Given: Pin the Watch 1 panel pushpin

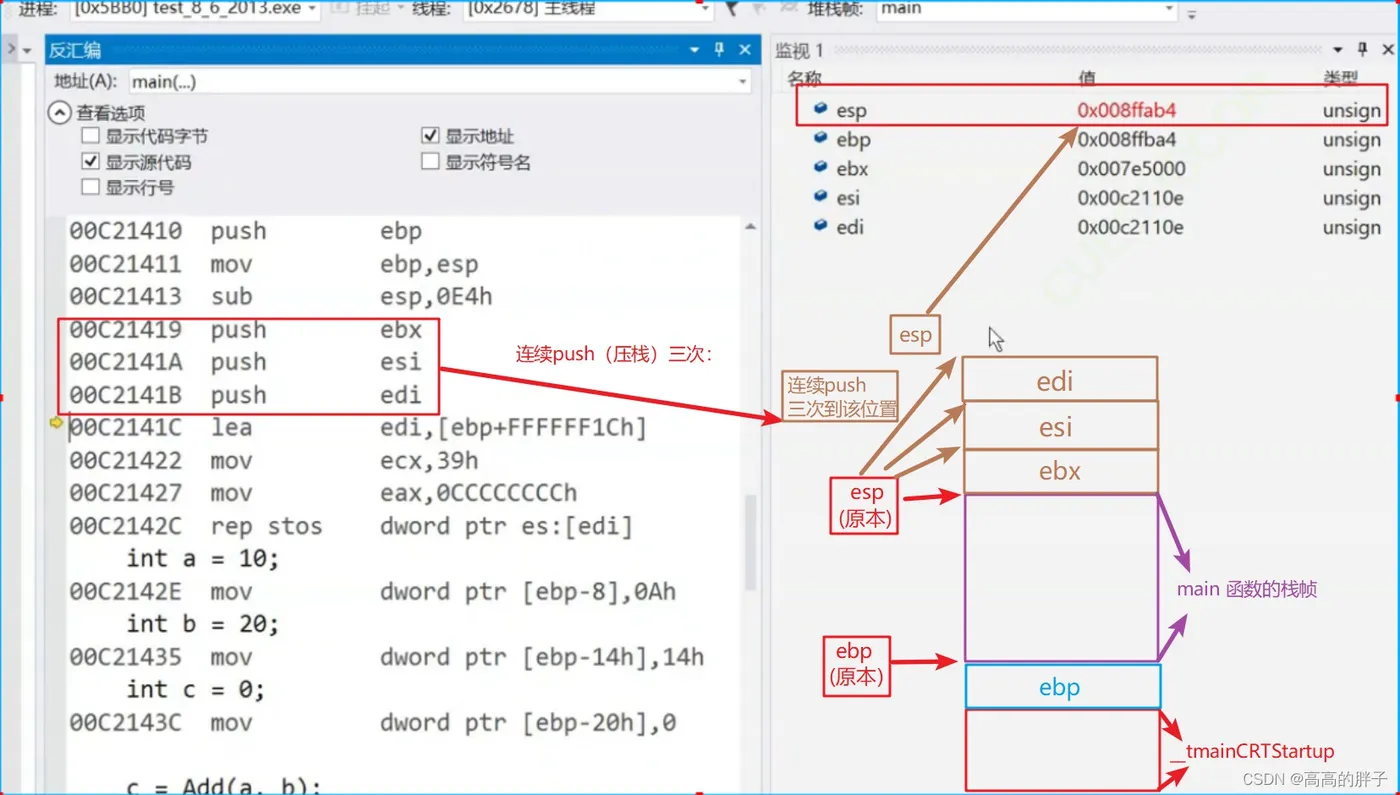Looking at the screenshot, I should click(x=1362, y=50).
